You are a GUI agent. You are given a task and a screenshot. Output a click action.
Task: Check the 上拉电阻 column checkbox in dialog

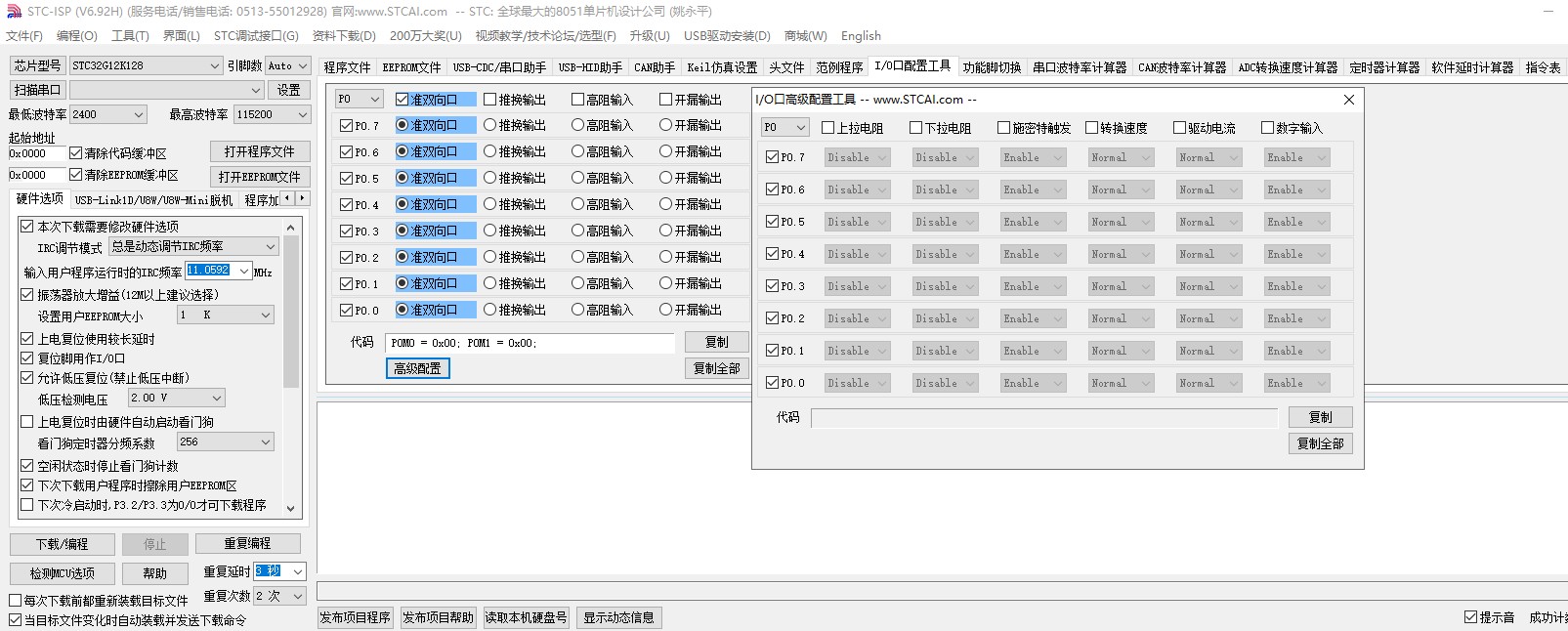tap(827, 127)
